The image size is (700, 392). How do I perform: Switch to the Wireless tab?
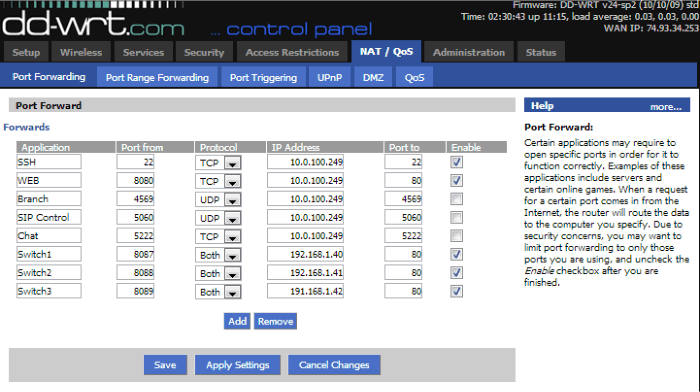(x=81, y=52)
